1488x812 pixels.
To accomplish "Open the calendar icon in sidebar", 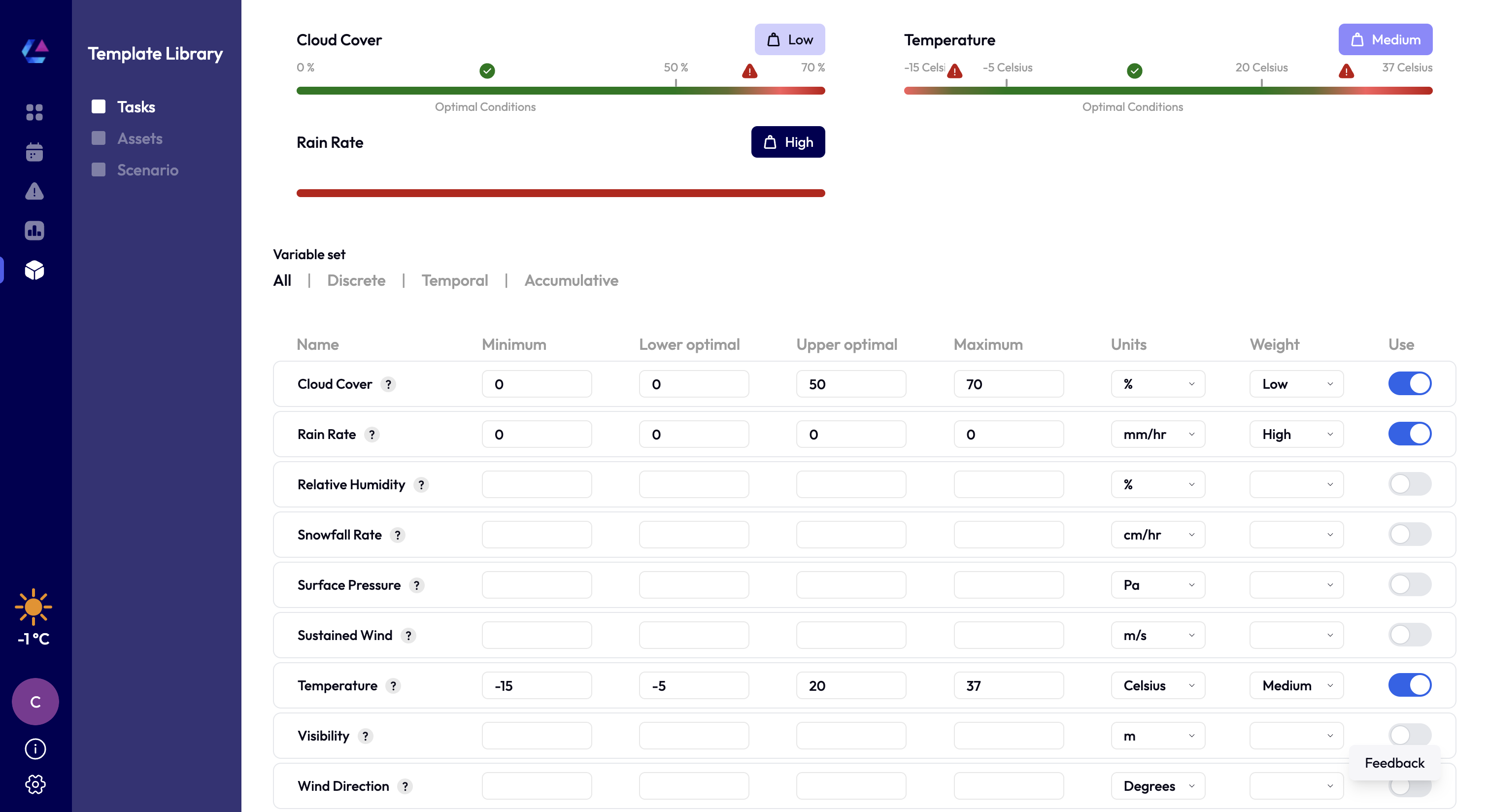I will pyautogui.click(x=34, y=152).
